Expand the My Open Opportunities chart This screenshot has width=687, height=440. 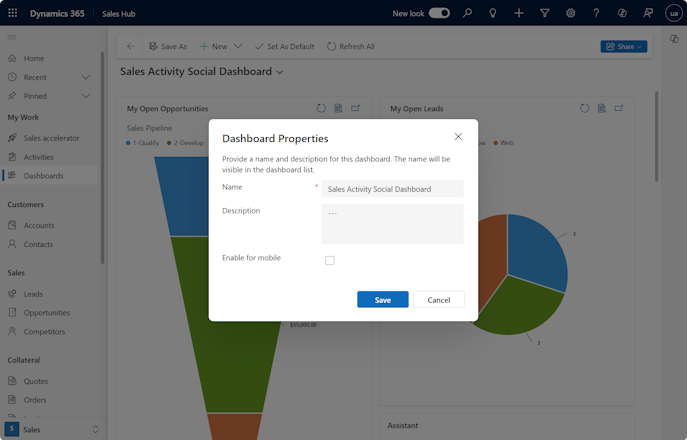(355, 108)
